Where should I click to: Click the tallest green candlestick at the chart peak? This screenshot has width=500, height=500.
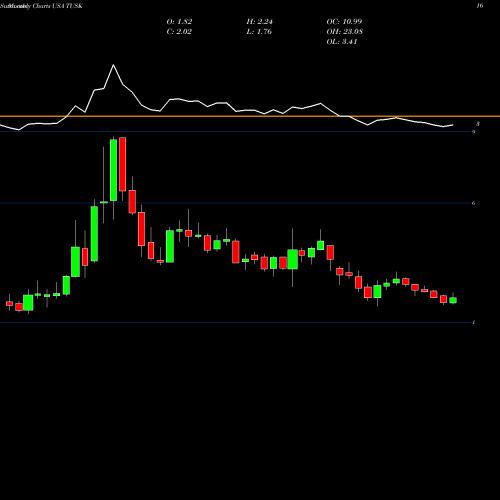[113, 170]
